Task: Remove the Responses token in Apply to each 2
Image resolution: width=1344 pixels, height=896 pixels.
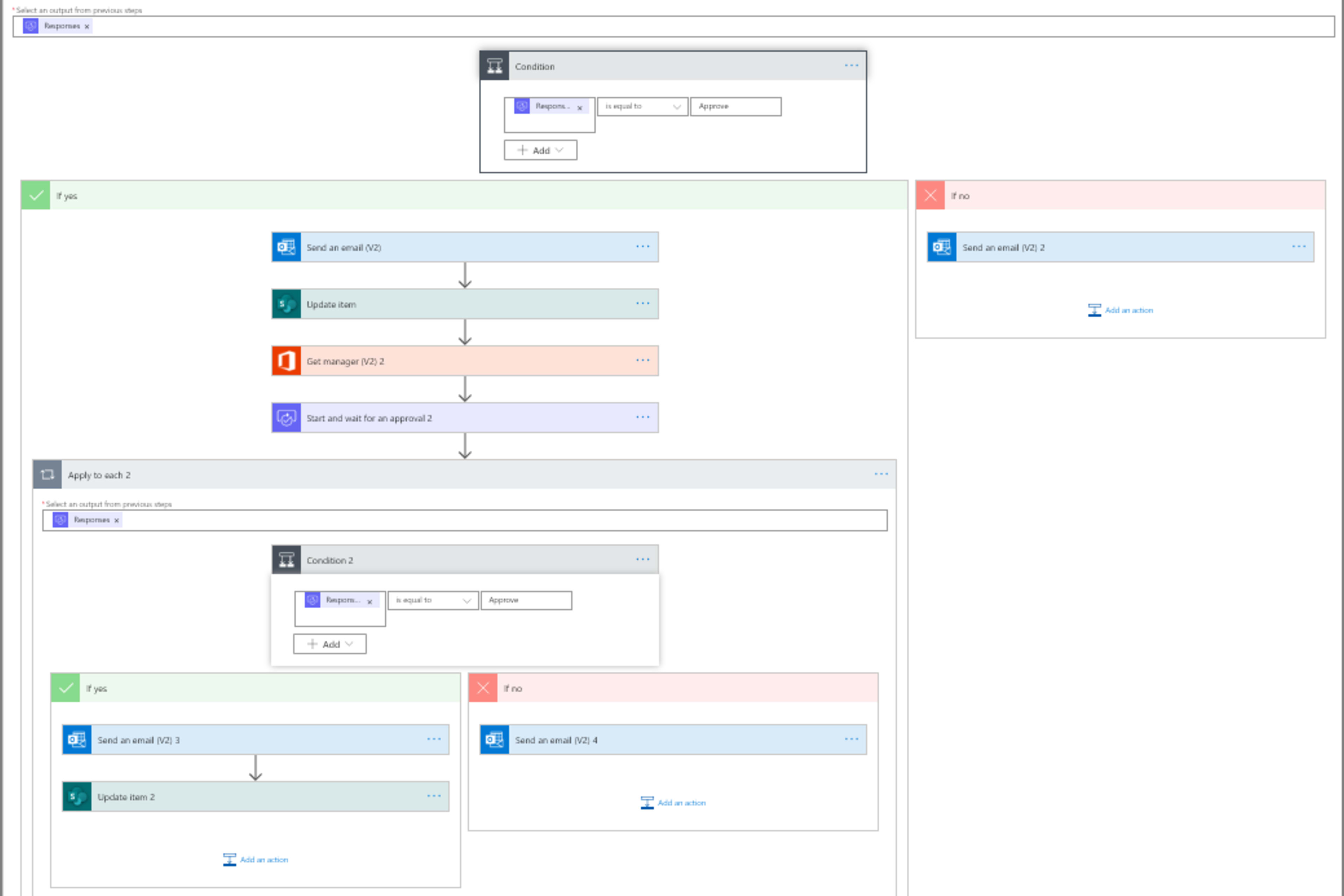Action: click(117, 520)
